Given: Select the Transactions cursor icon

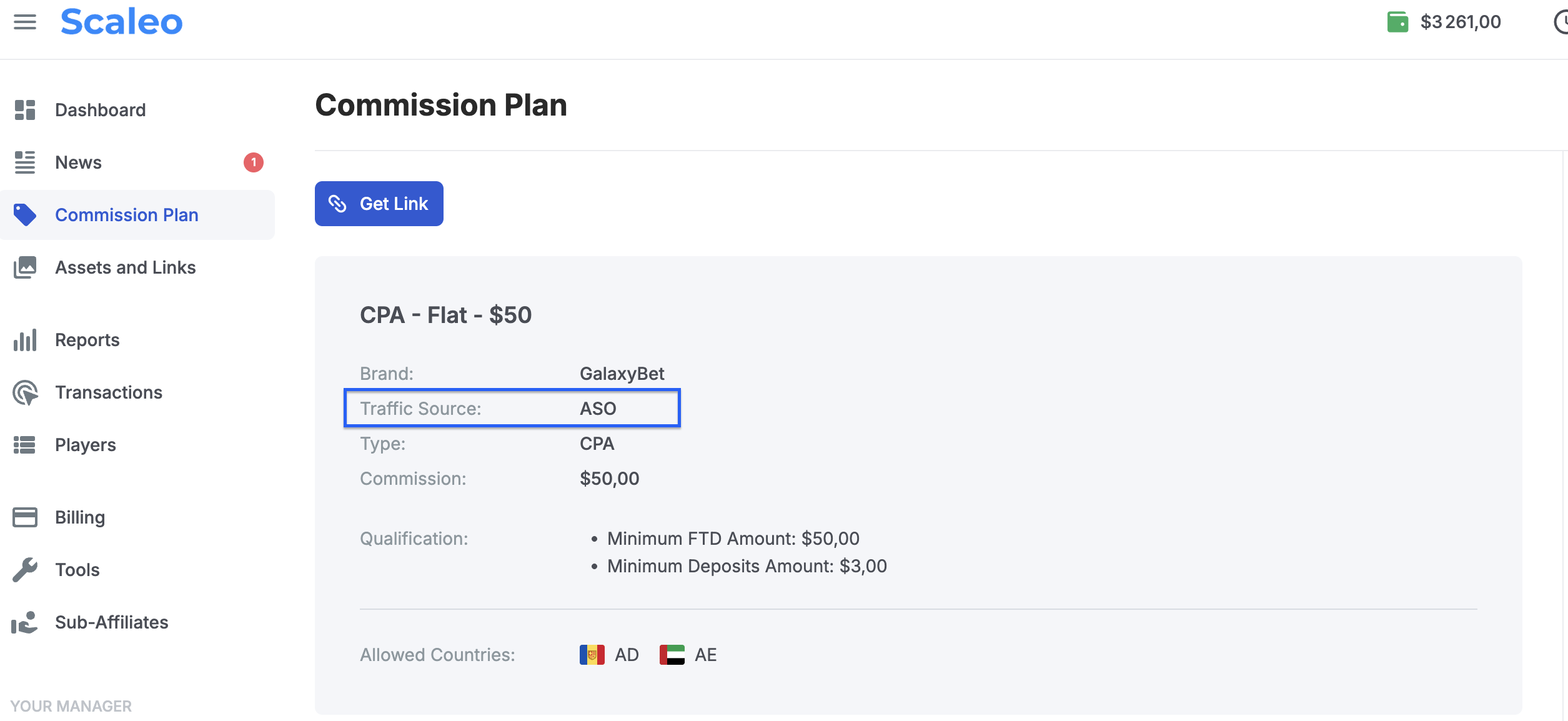Looking at the screenshot, I should pyautogui.click(x=25, y=392).
